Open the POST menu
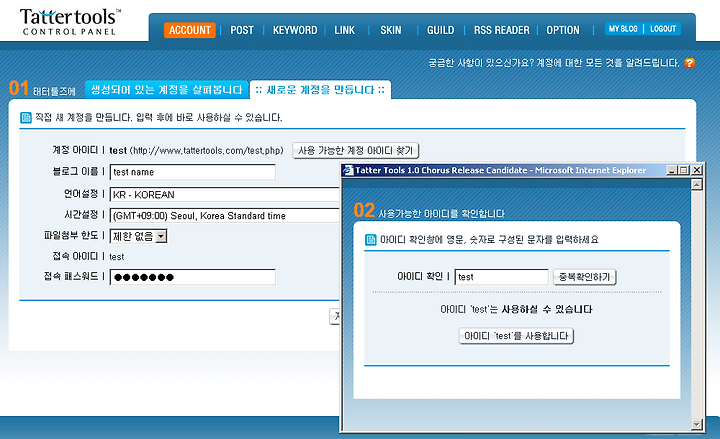Viewport: 720px width, 439px height. pos(242,30)
